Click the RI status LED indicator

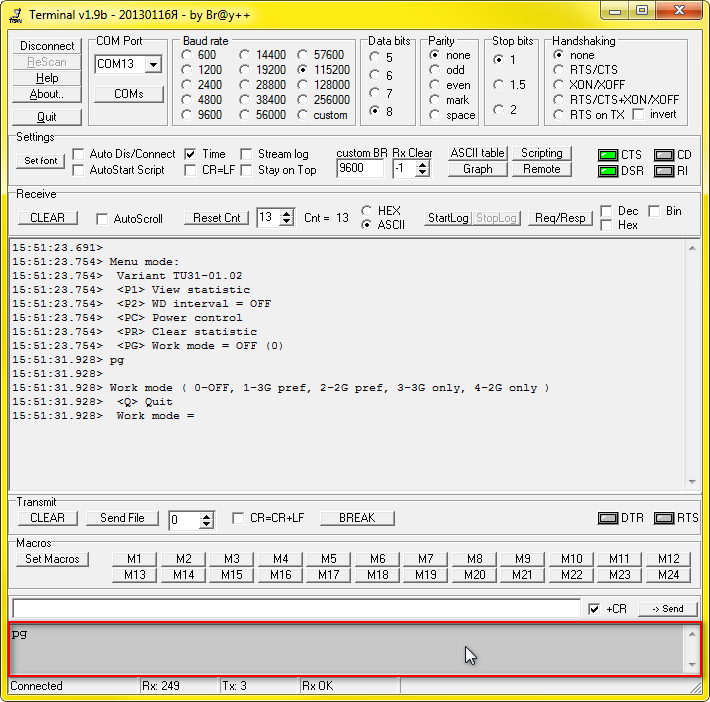click(x=664, y=171)
